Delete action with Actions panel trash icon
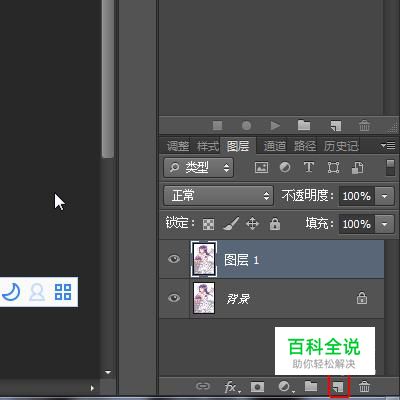This screenshot has height=400, width=400. click(x=364, y=126)
